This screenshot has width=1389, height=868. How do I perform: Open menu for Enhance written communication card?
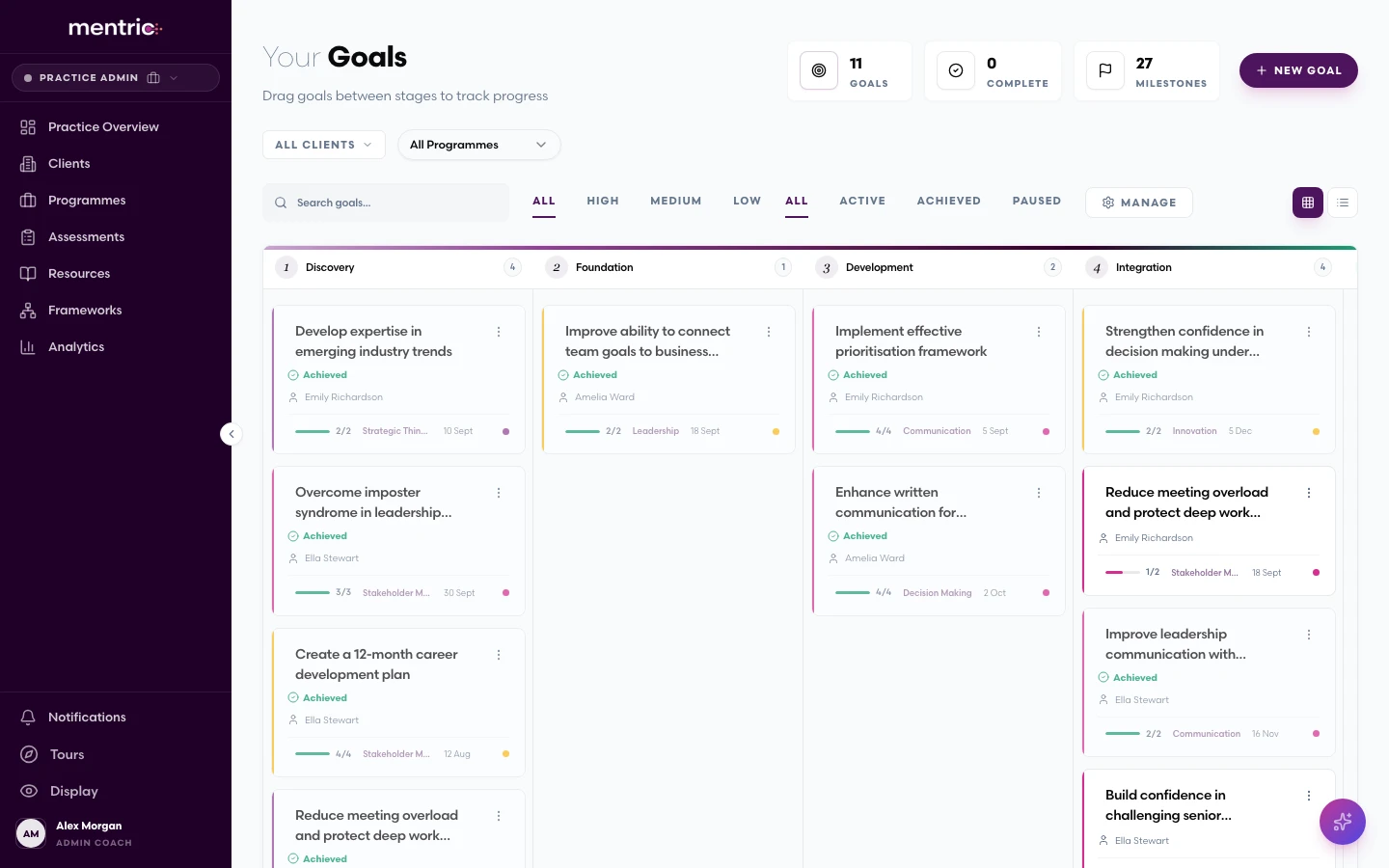pos(1039,493)
